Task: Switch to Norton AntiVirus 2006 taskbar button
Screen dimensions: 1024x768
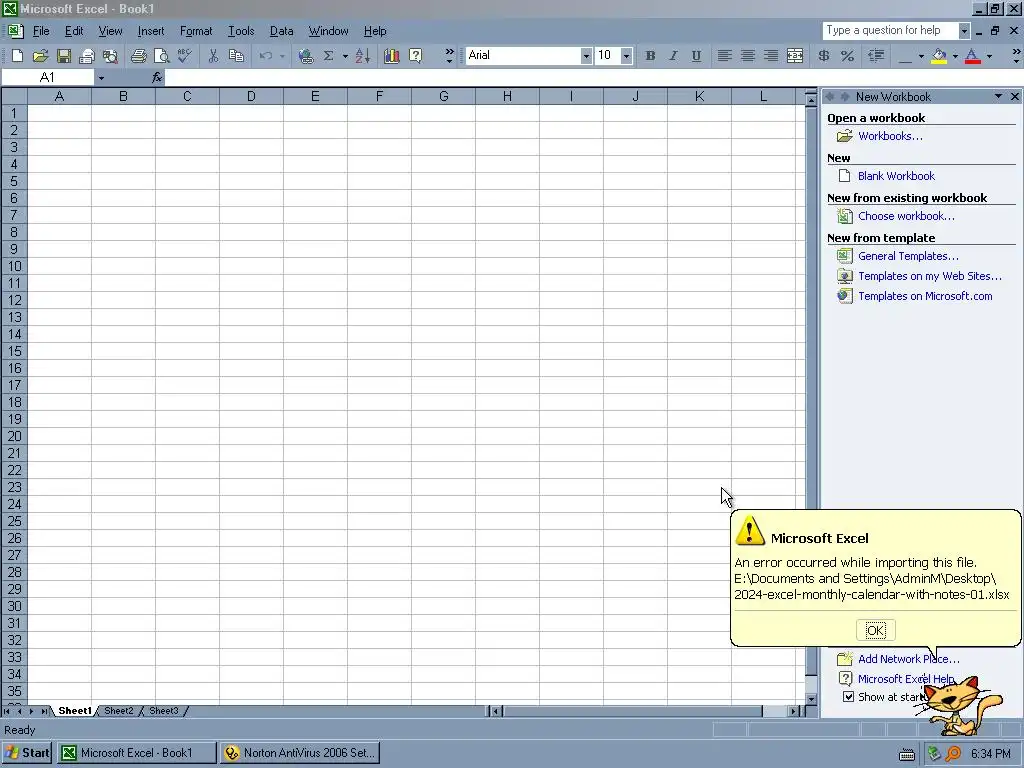Action: click(300, 753)
